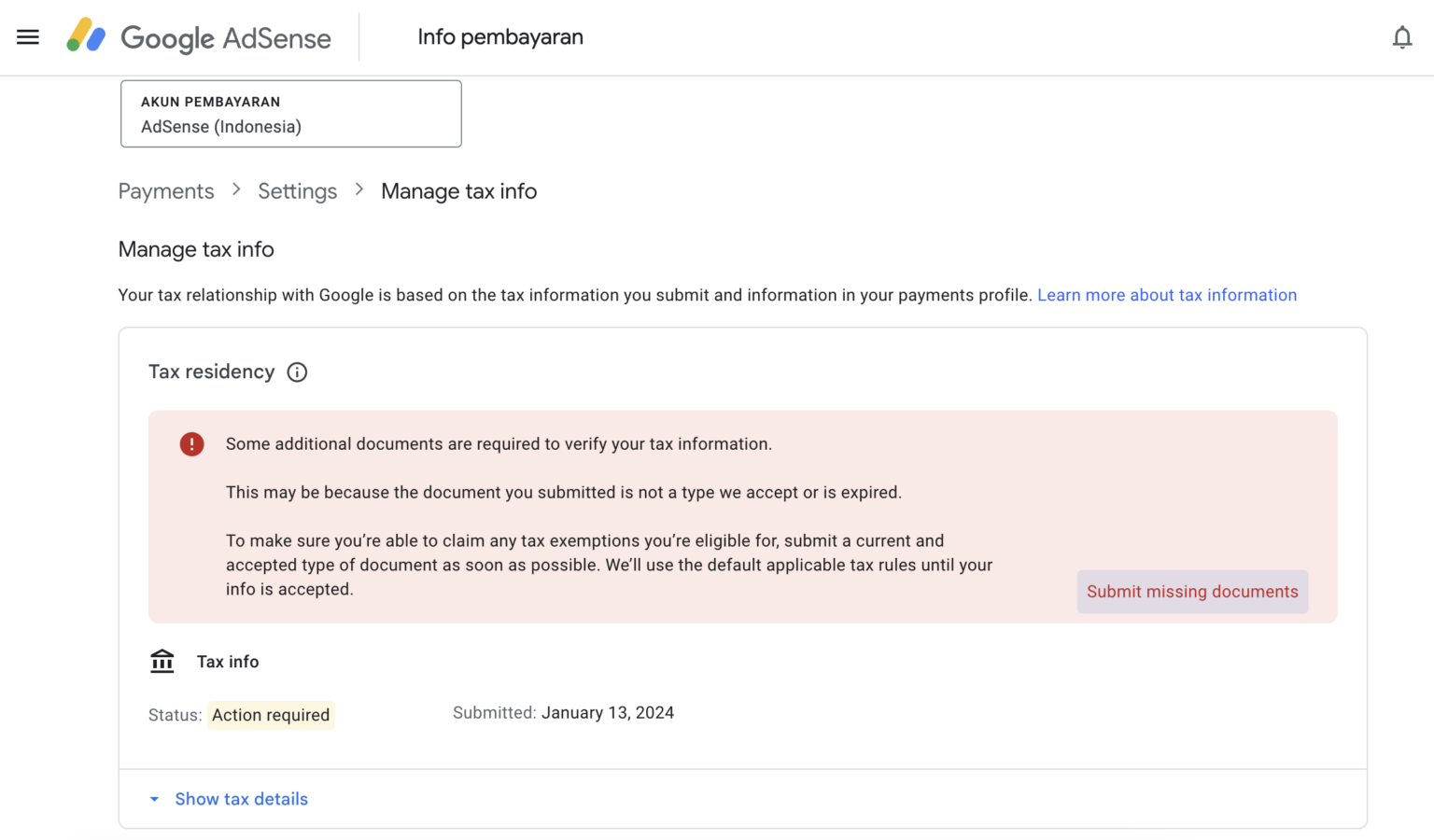
Task: Click Submit missing documents
Action: [x=1192, y=591]
